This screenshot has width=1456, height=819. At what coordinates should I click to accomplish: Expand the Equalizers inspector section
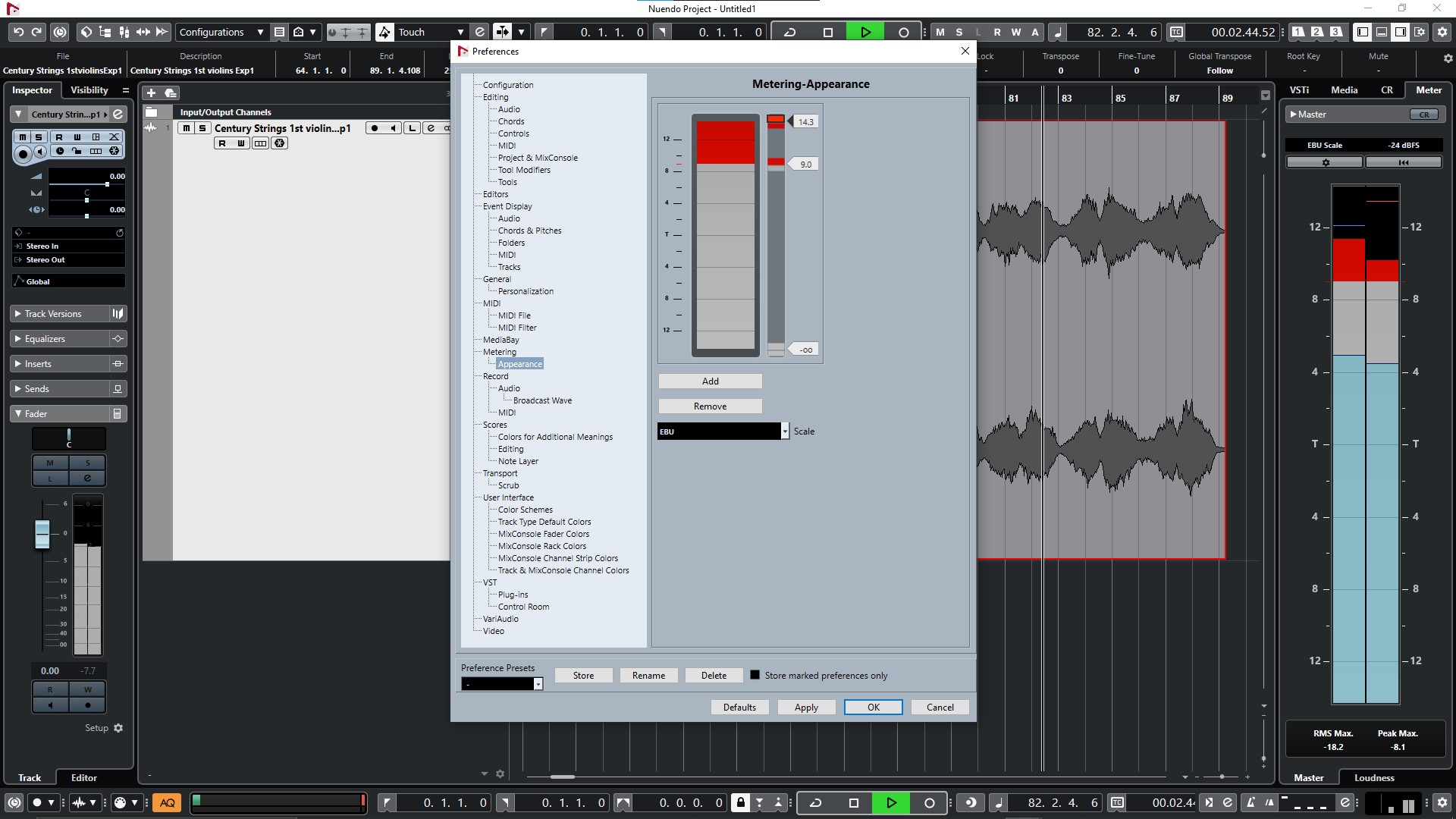point(45,339)
